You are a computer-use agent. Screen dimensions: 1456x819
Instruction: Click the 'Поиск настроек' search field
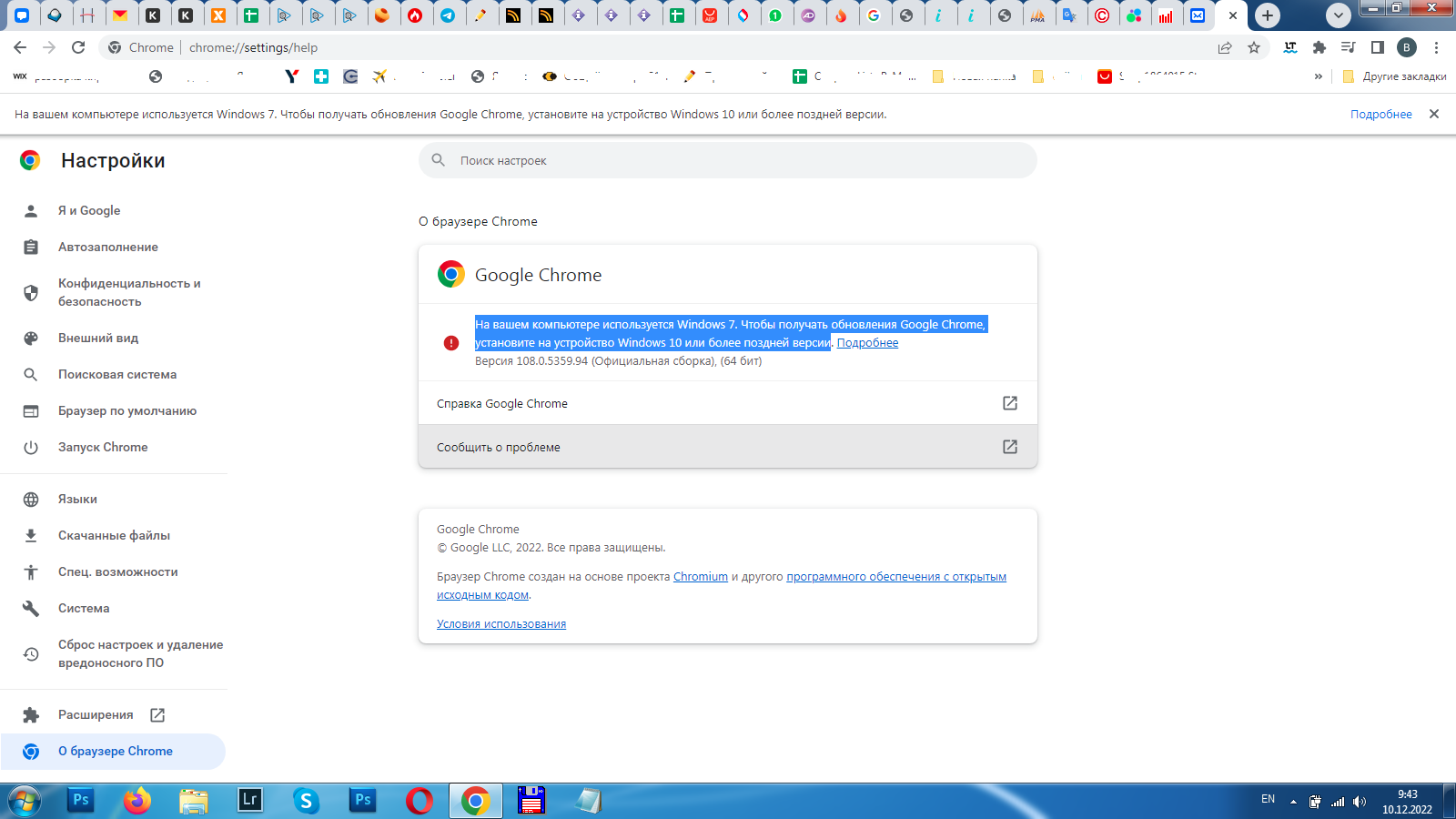(728, 160)
